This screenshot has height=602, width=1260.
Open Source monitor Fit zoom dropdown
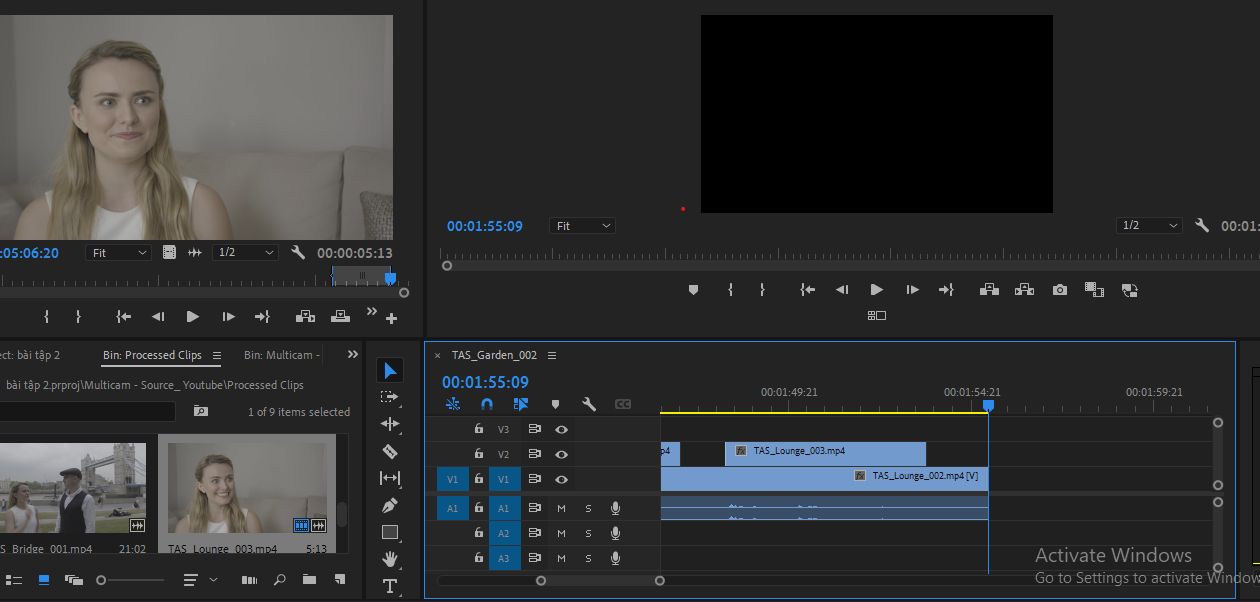tap(118, 253)
